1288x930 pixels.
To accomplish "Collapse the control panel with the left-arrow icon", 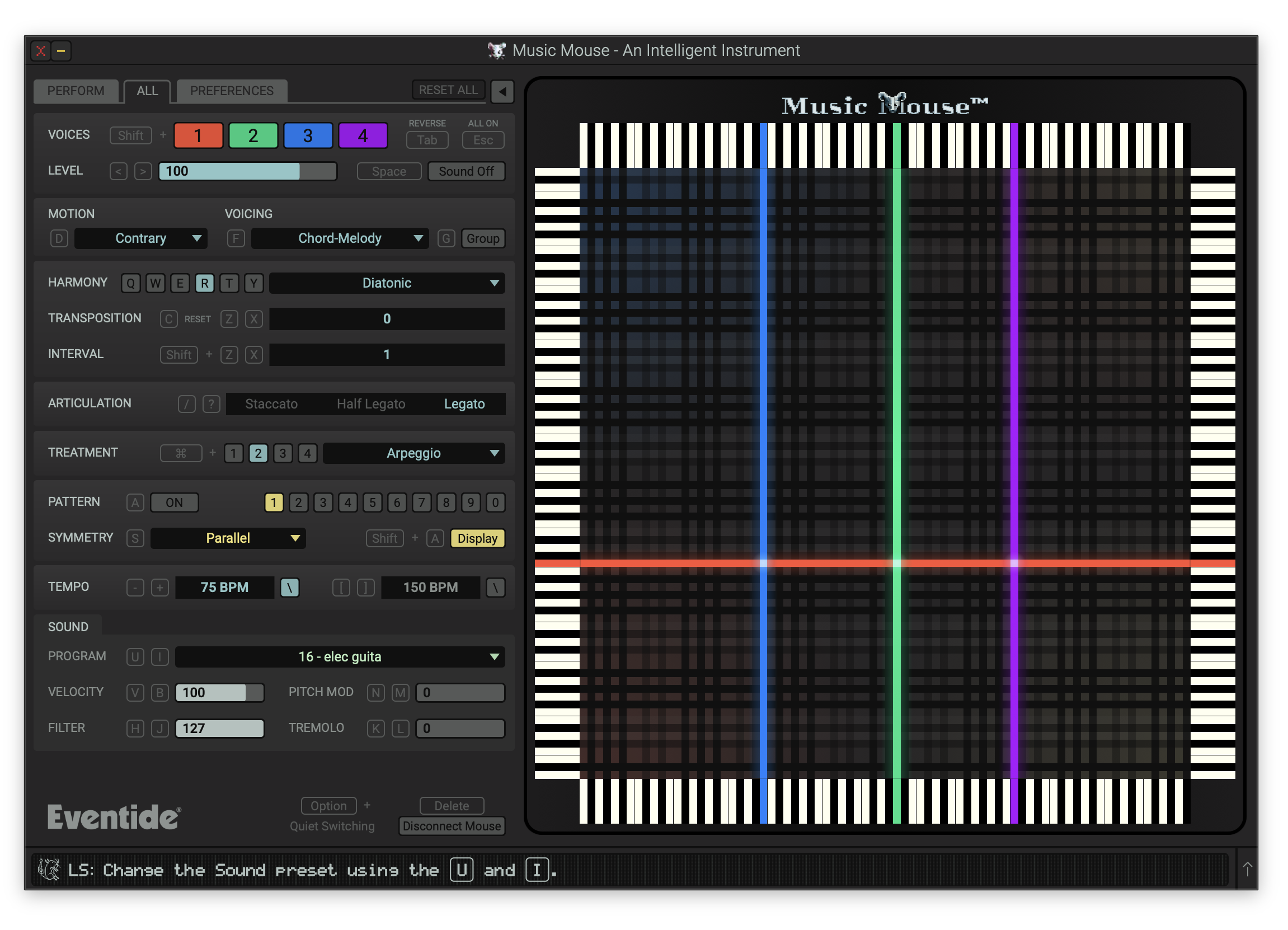I will point(502,91).
